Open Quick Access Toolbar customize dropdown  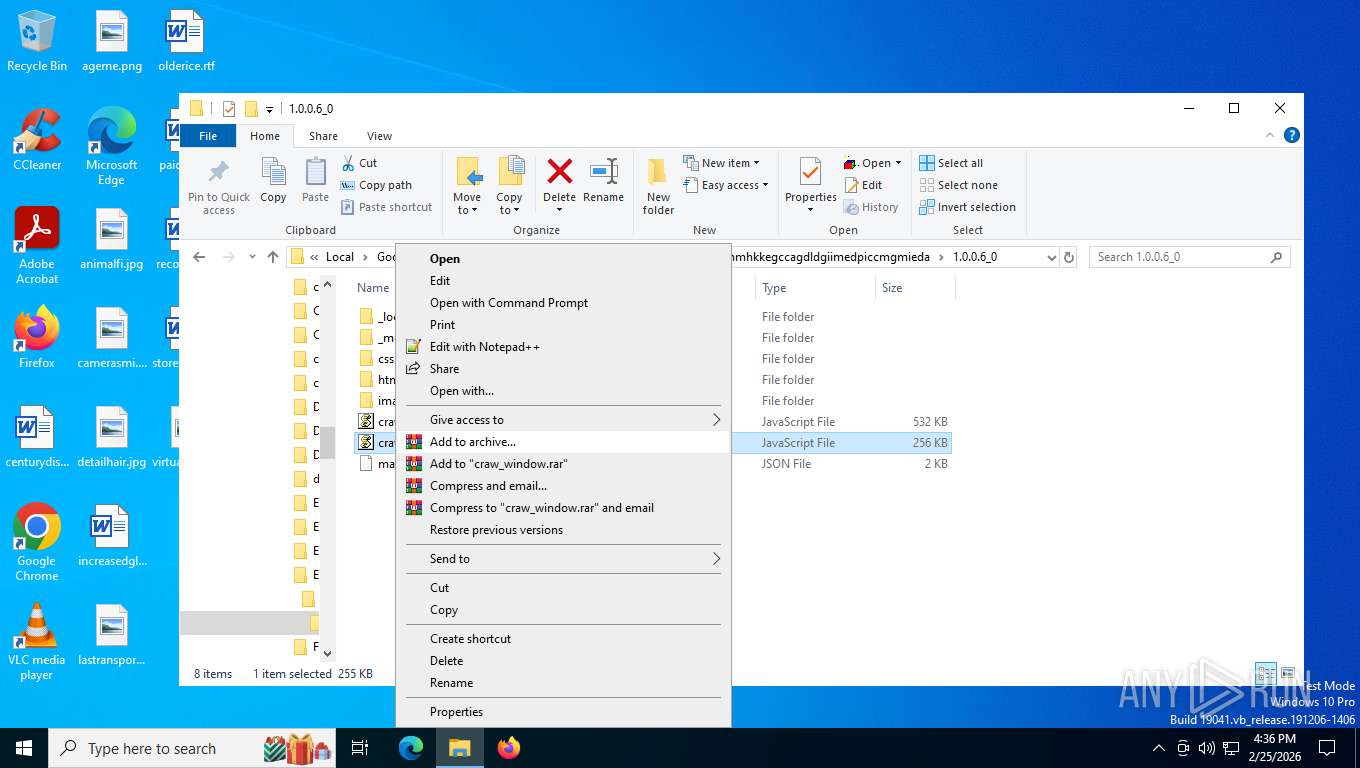click(269, 109)
